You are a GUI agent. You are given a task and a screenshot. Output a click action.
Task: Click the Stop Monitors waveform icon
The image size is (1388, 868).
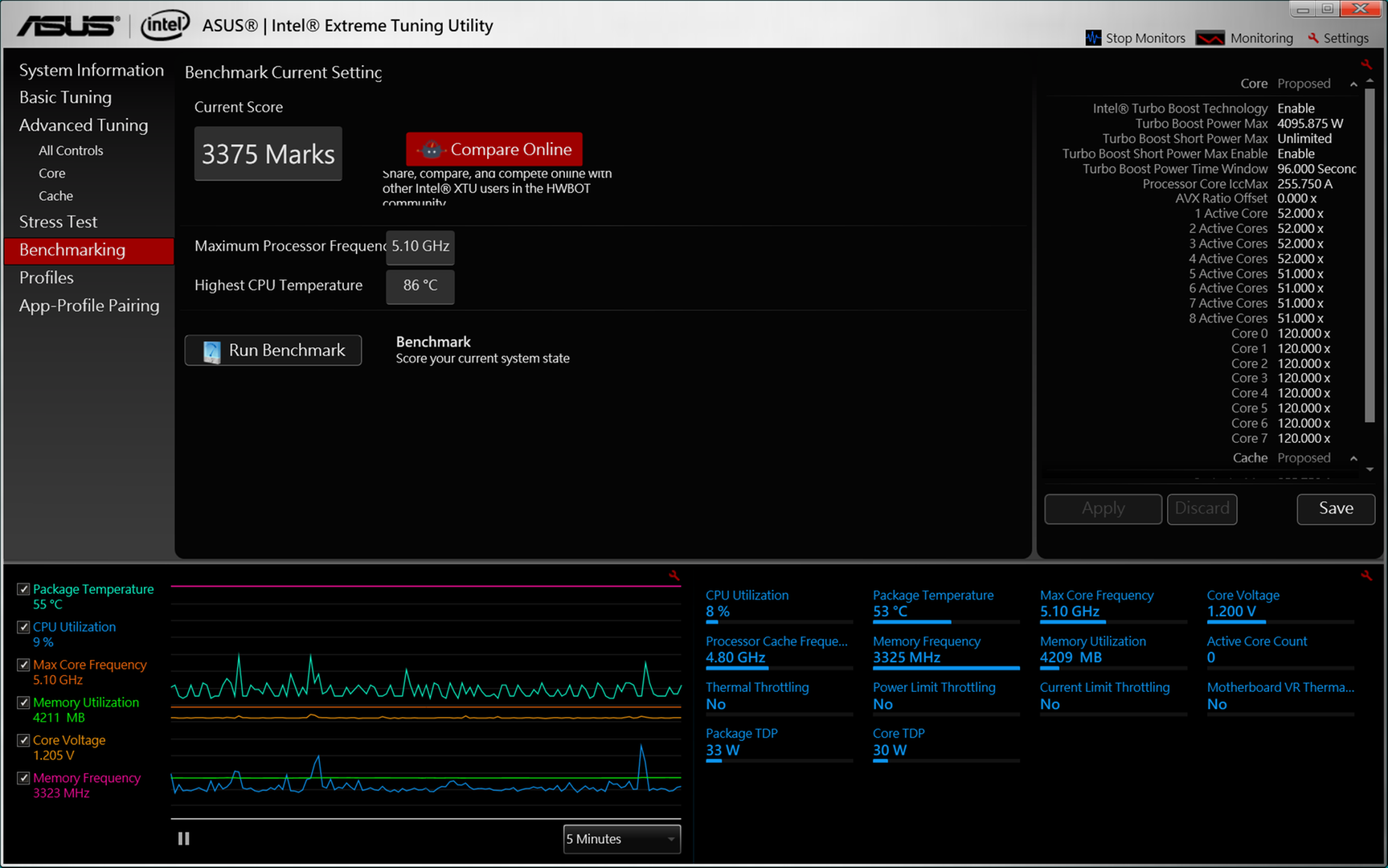click(1093, 38)
